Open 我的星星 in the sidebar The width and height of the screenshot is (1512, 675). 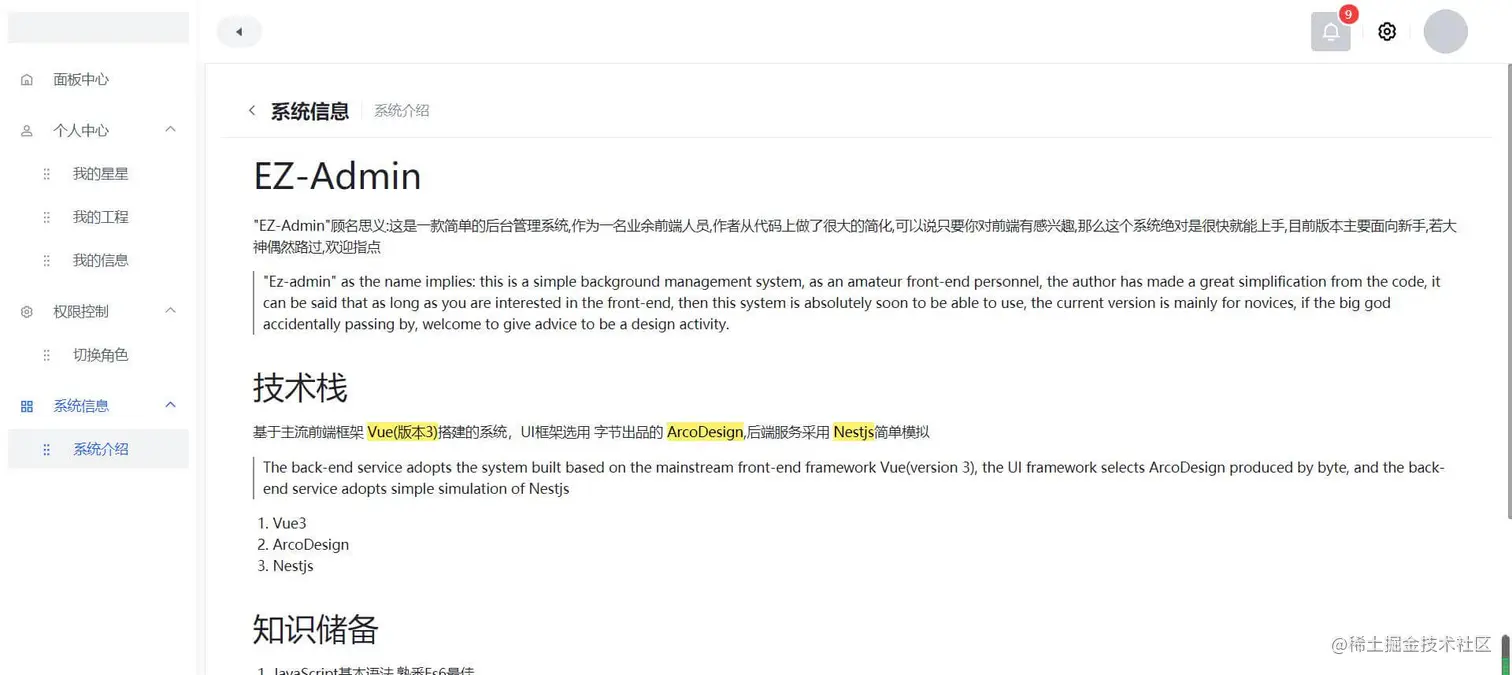tap(98, 174)
